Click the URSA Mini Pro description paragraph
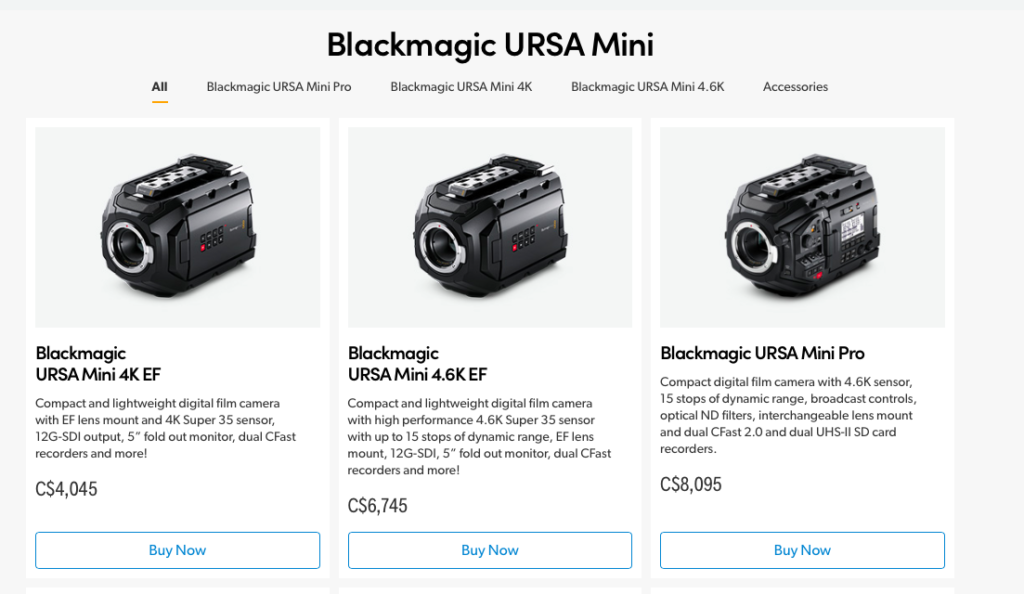1024x594 pixels. (787, 415)
